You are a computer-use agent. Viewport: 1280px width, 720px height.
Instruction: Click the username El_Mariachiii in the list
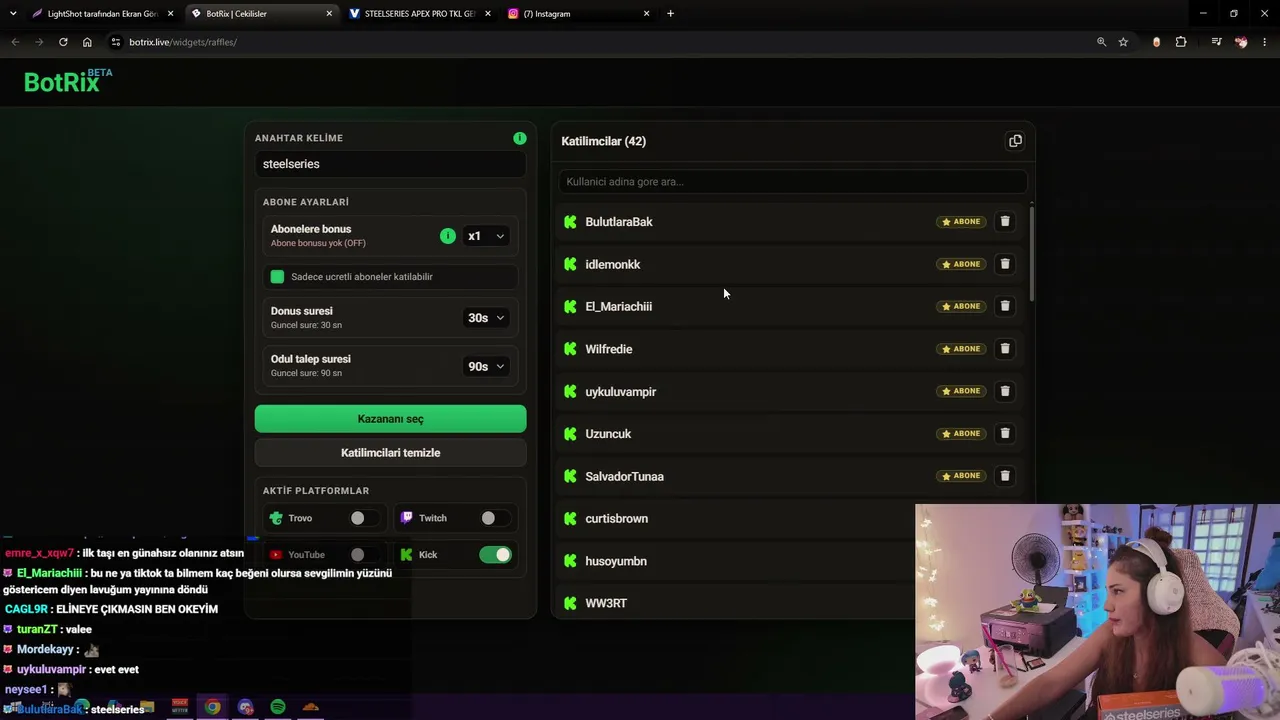[x=618, y=307]
